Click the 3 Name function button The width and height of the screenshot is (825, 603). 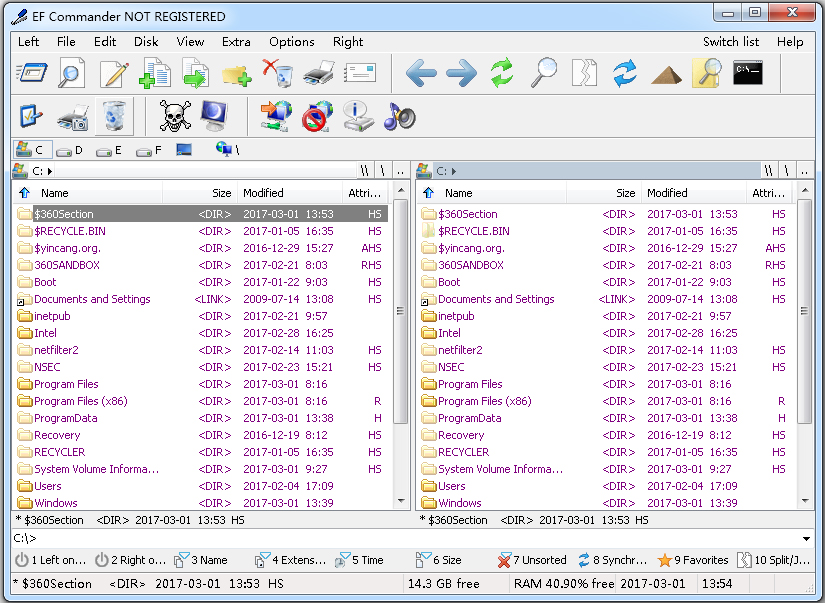[201, 560]
